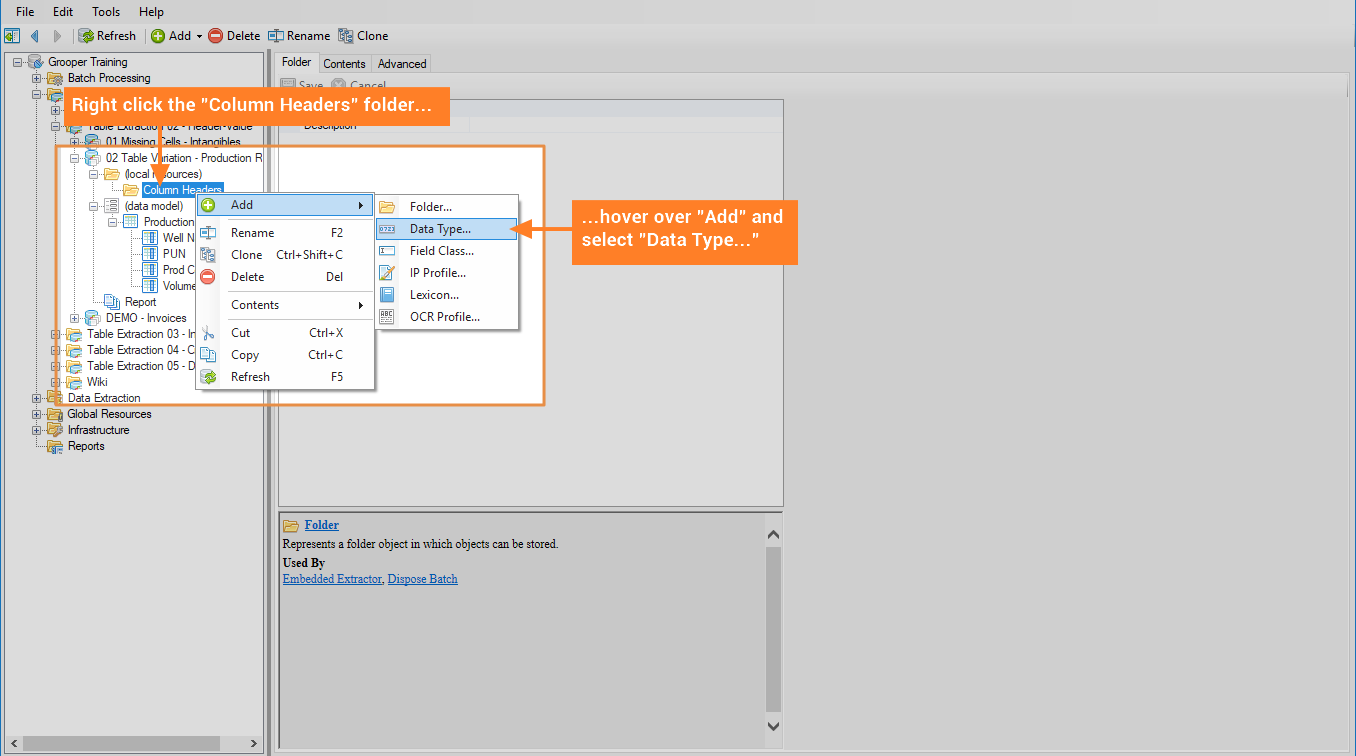Screen dimensions: 1356x756
Task: Collapse the 02 Table Variation node
Action: [x=75, y=158]
